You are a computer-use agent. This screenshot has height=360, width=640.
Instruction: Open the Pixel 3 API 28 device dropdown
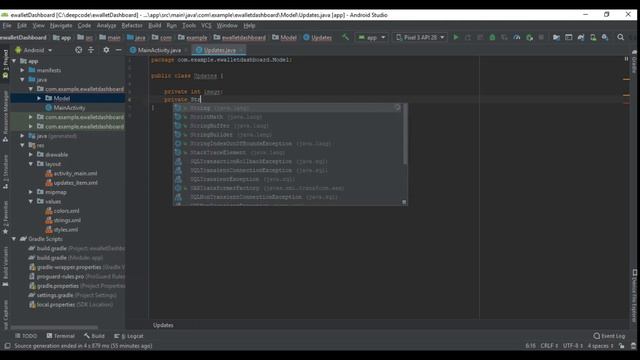pos(420,37)
